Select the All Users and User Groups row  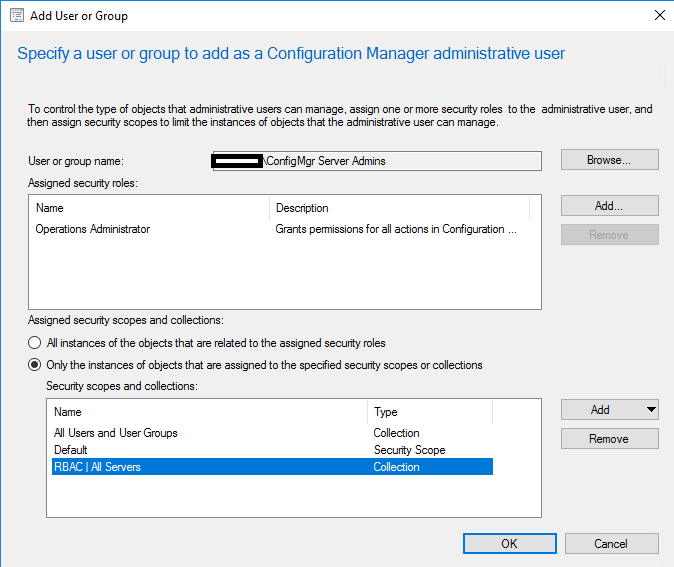pyautogui.click(x=273, y=433)
